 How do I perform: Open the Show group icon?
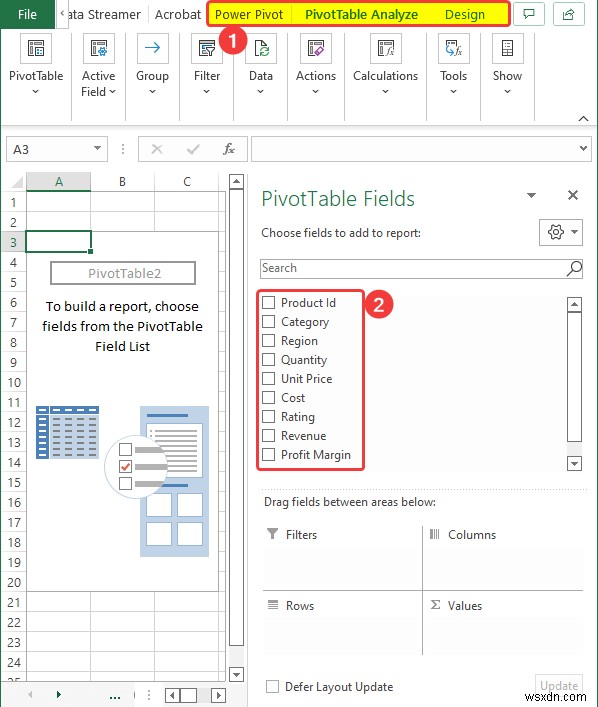point(507,48)
